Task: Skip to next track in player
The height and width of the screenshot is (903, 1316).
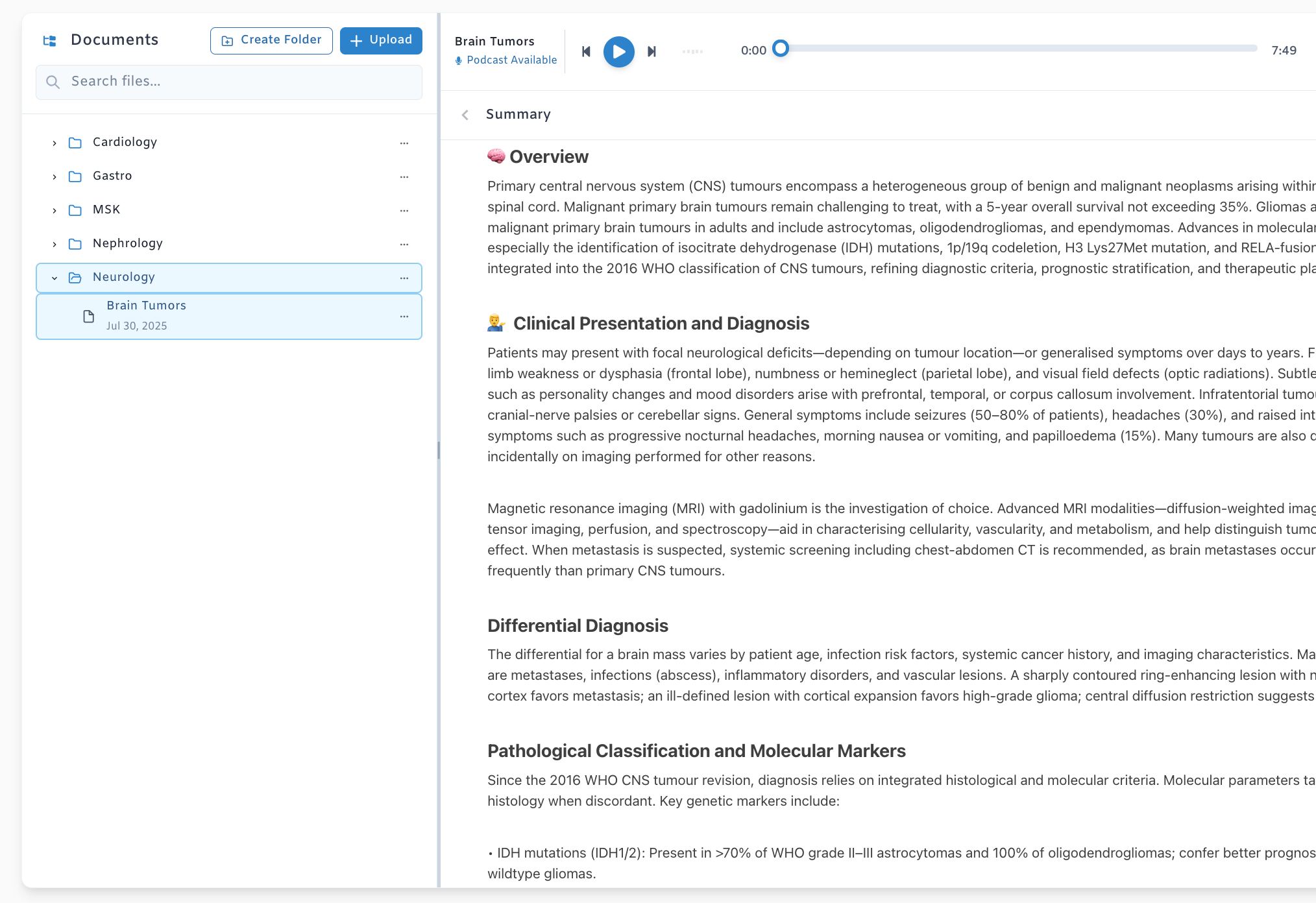Action: (x=652, y=51)
